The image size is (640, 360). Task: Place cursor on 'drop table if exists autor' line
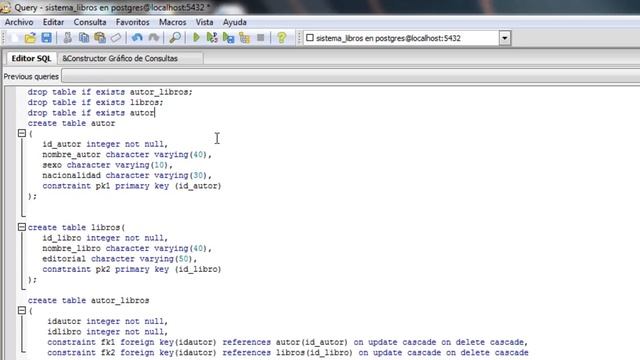tap(91, 113)
